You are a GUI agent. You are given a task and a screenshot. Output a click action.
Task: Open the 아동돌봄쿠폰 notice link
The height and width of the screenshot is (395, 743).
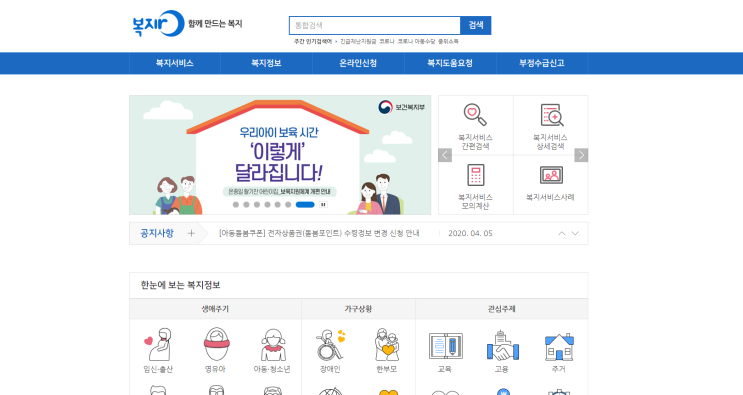click(319, 233)
